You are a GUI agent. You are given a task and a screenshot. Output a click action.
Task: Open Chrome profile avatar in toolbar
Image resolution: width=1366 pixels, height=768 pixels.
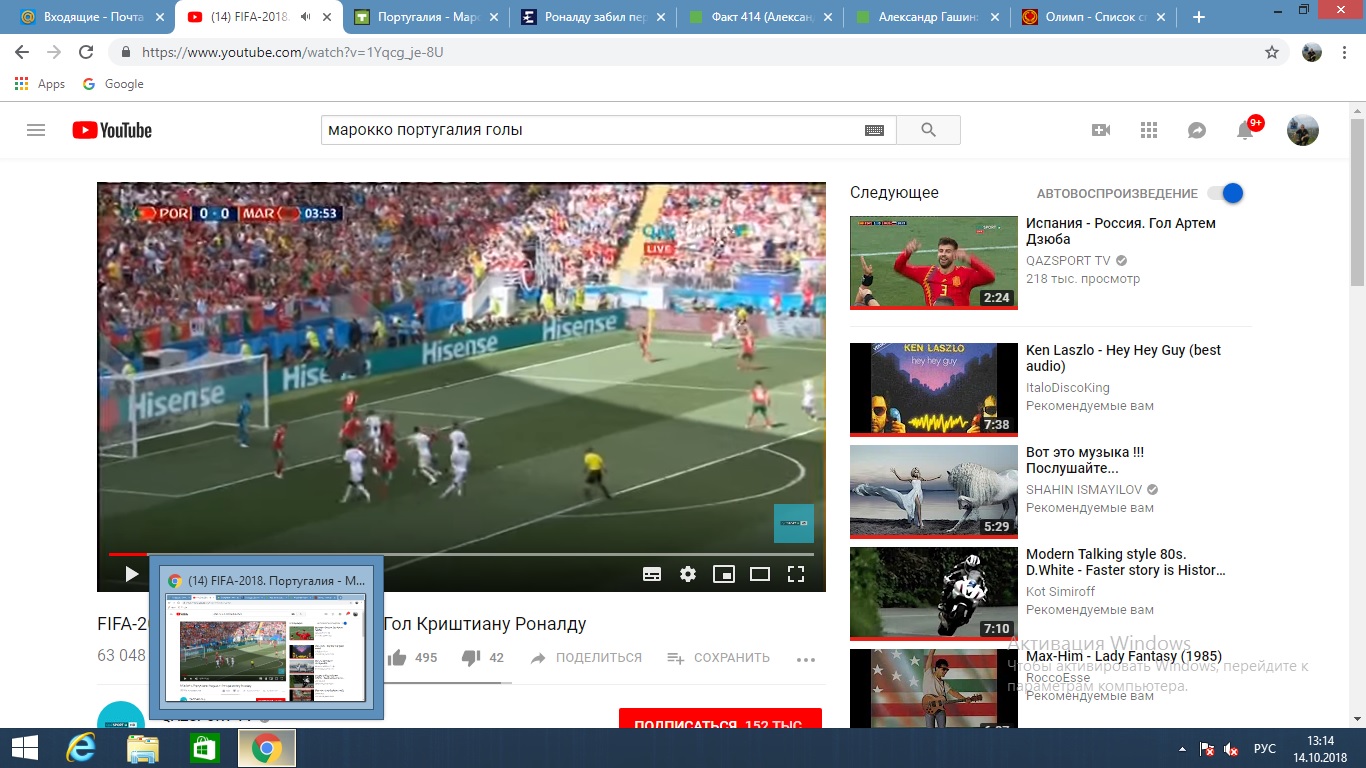click(1312, 52)
